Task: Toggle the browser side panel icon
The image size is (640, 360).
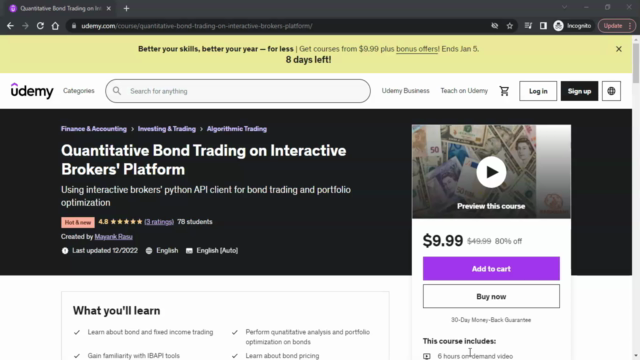Action: 543,26
